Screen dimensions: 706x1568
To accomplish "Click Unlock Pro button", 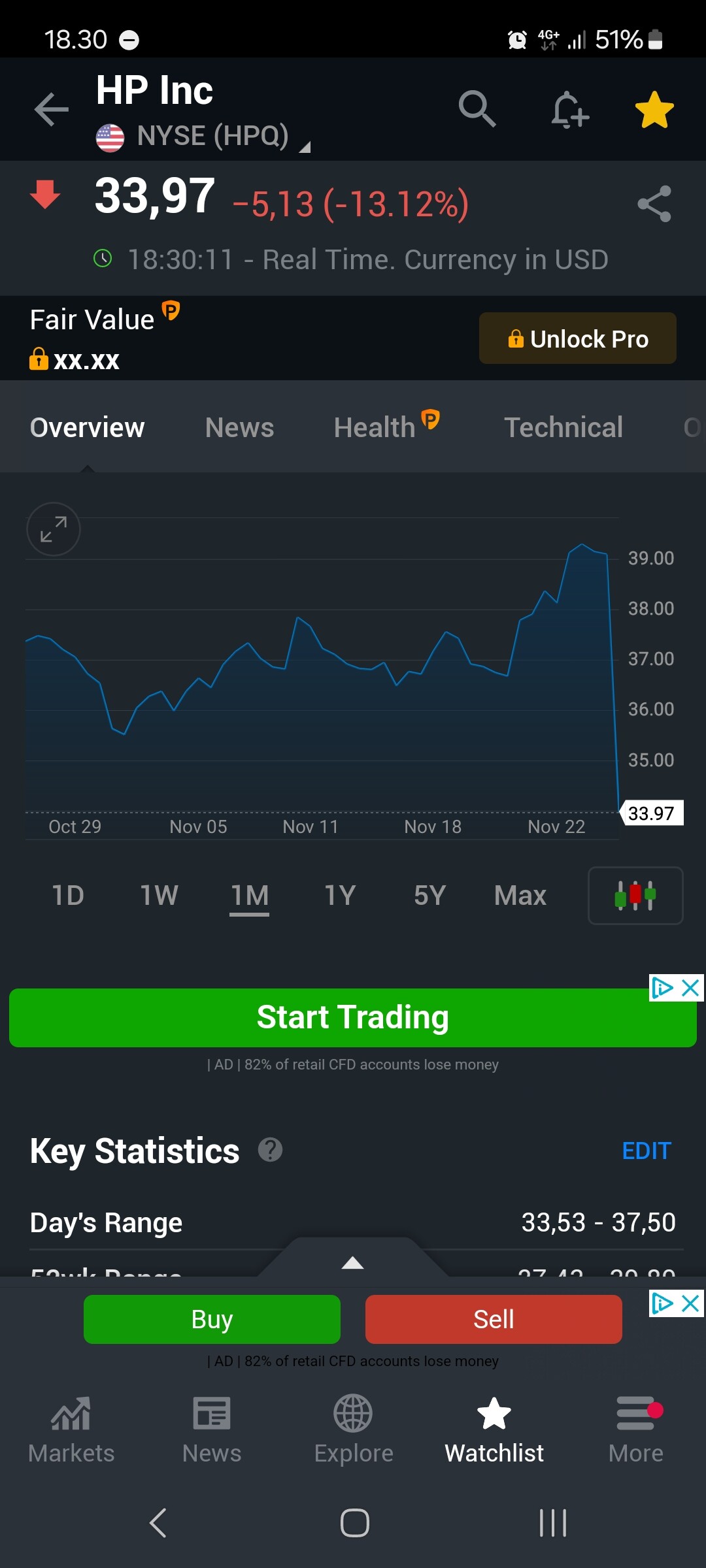I will point(578,338).
